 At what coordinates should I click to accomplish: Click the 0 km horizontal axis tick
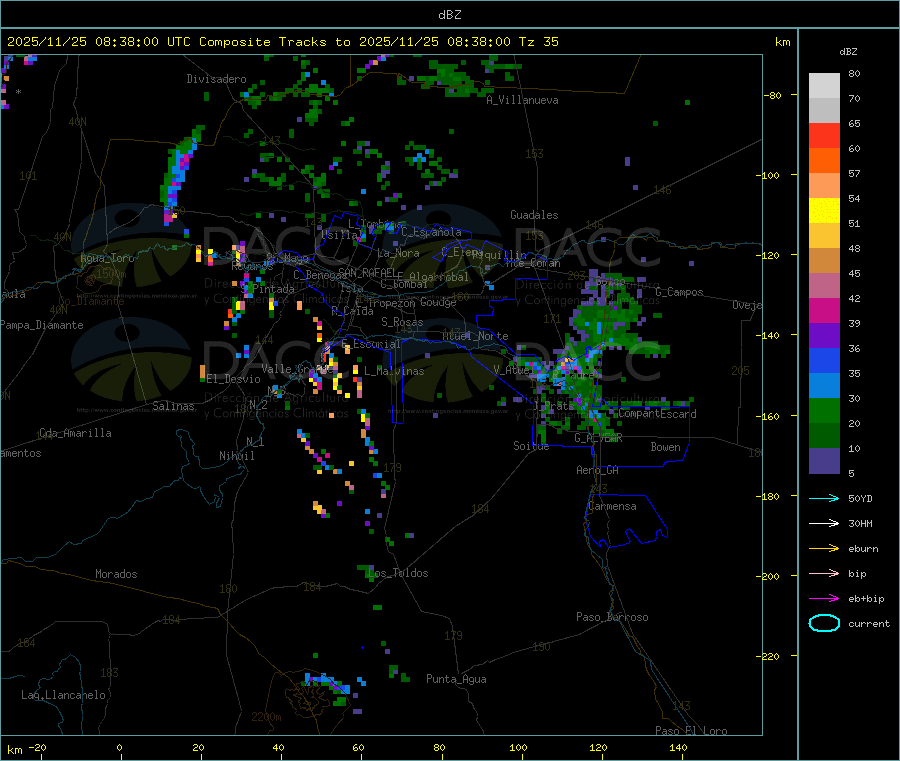(119, 747)
